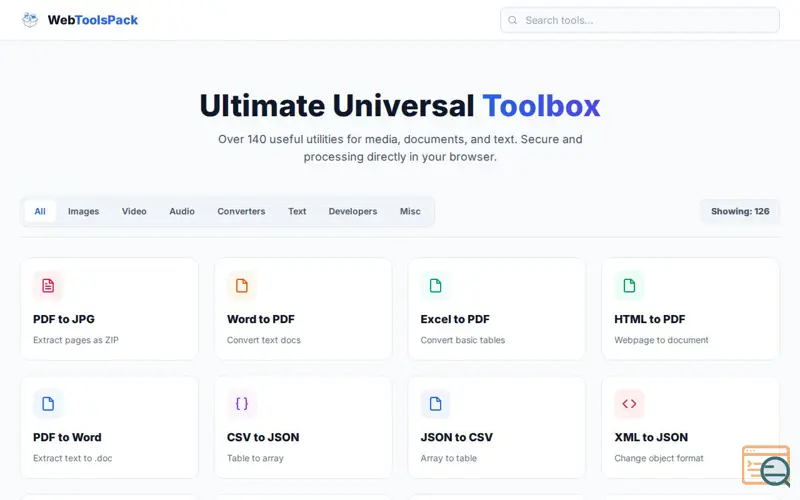Switch to the Audio category tab
The height and width of the screenshot is (500, 800).
pos(182,211)
